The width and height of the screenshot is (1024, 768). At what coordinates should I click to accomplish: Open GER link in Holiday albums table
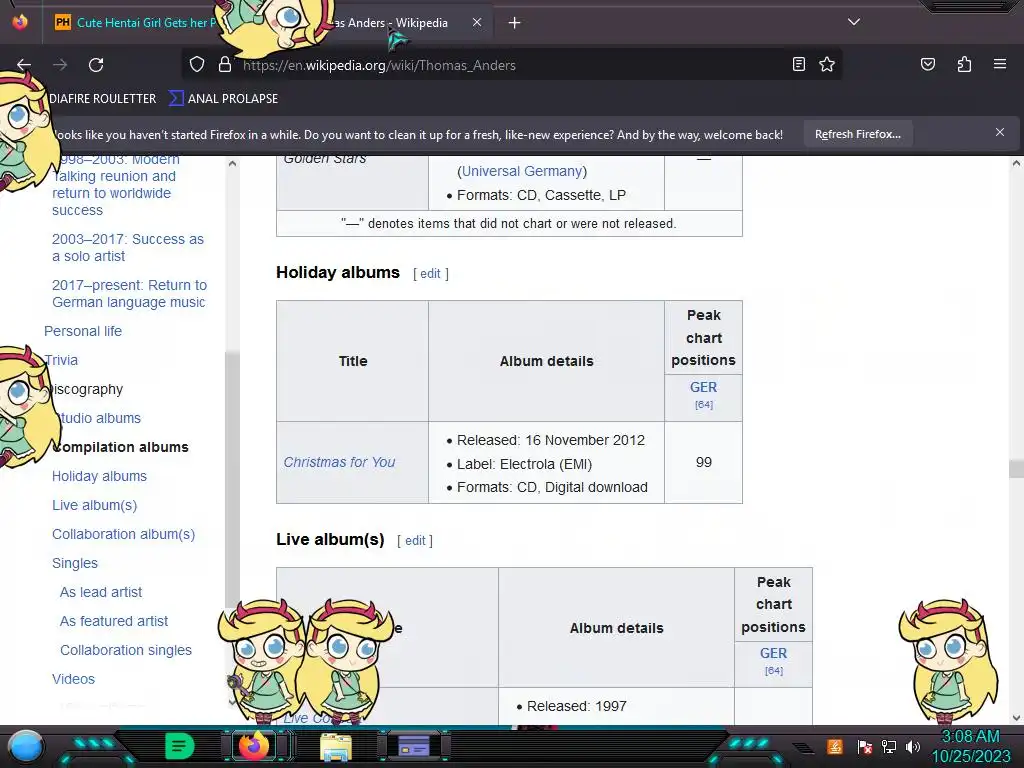pyautogui.click(x=703, y=387)
